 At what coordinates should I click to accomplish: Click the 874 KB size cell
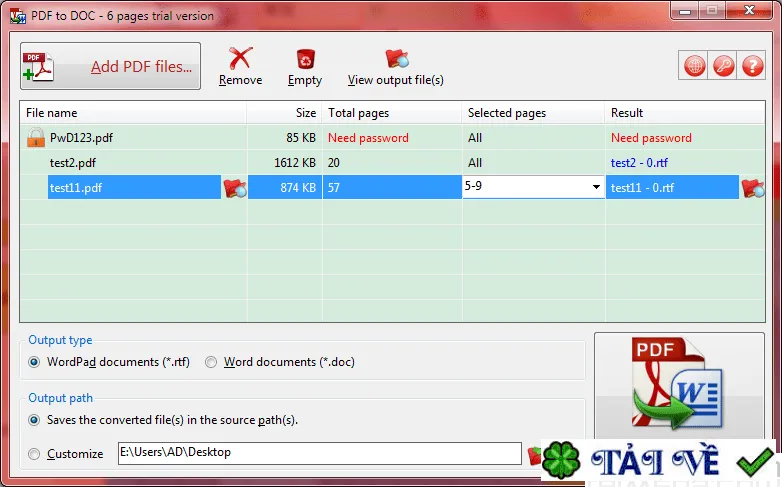click(298, 188)
